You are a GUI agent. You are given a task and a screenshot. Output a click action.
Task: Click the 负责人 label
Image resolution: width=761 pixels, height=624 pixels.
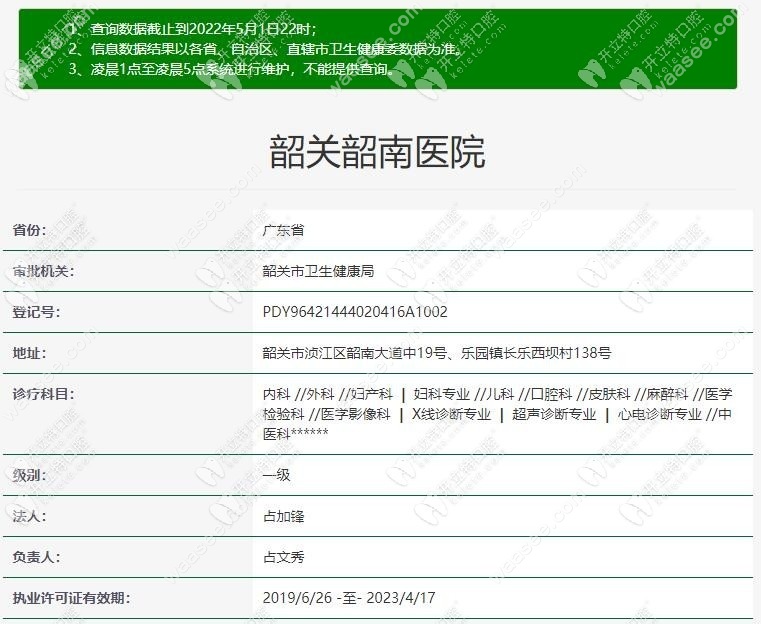(x=36, y=557)
